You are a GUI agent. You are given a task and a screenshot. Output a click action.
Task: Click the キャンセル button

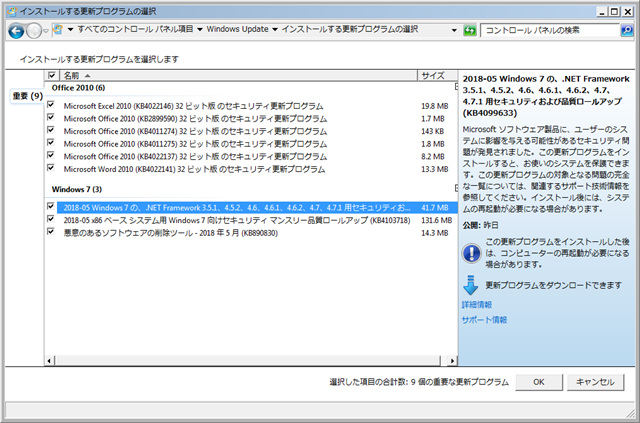coord(595,382)
